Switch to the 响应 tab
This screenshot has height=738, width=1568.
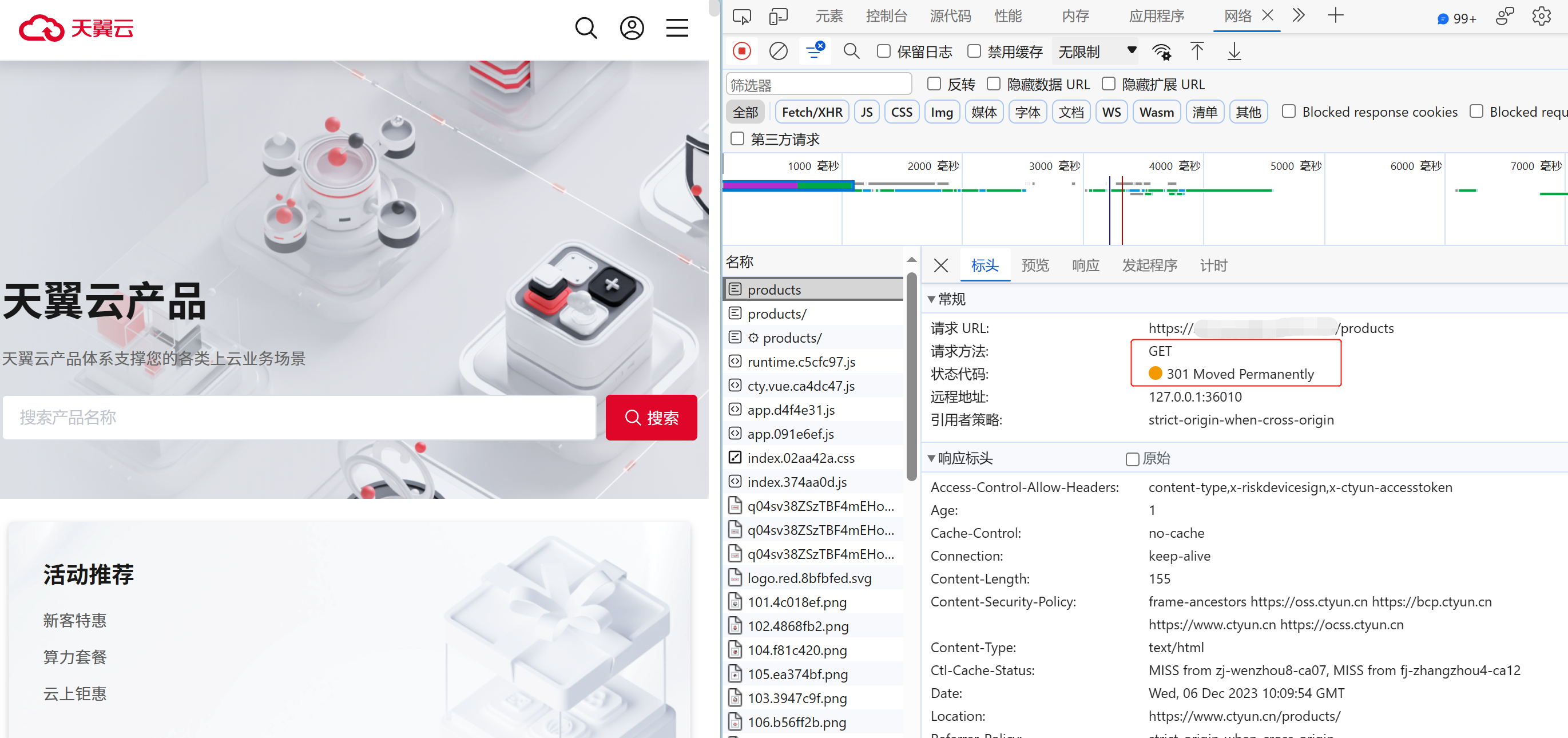click(1085, 265)
